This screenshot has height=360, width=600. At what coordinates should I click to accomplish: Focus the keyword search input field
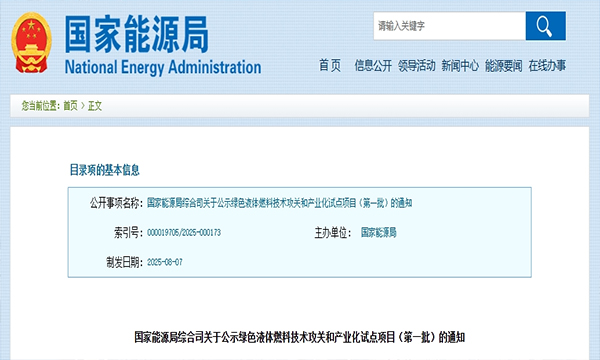(450, 26)
